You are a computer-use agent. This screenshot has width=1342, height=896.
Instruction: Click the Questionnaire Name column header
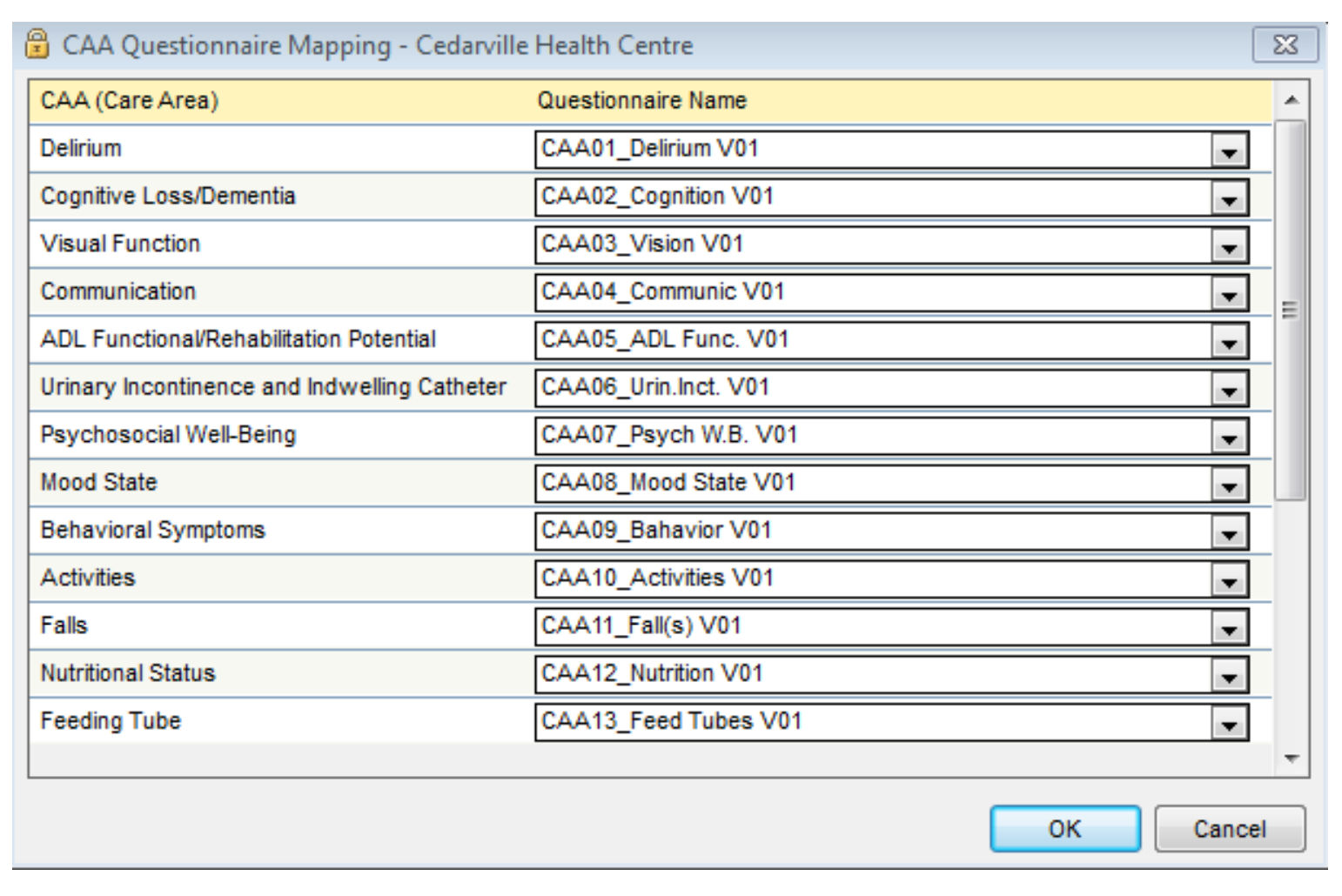[x=641, y=101]
